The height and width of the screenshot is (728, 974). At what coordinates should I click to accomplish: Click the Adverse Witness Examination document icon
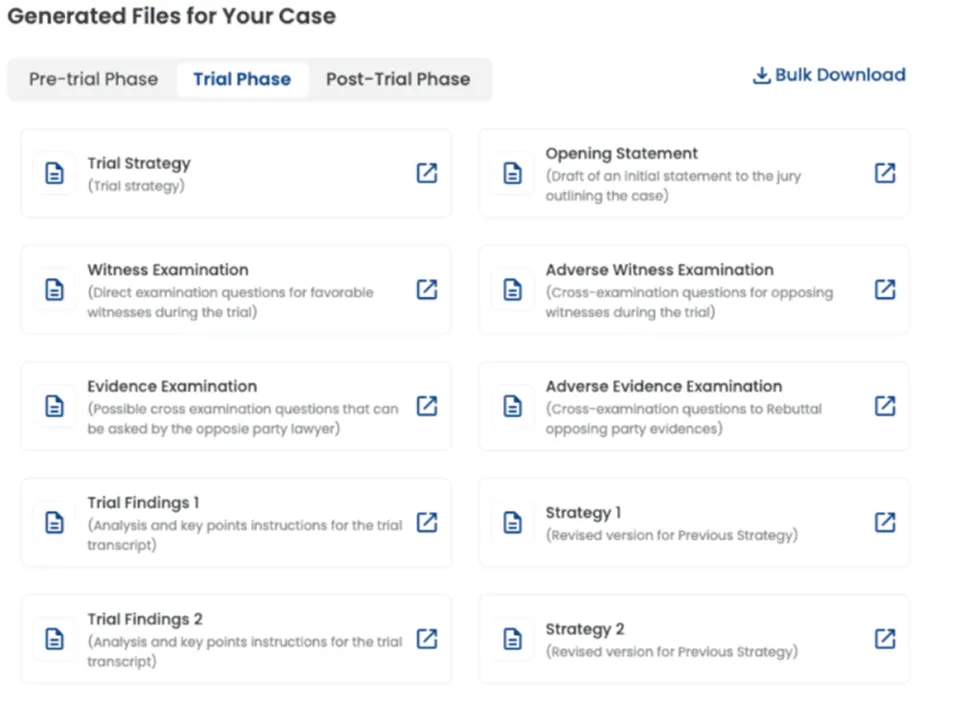click(x=512, y=289)
